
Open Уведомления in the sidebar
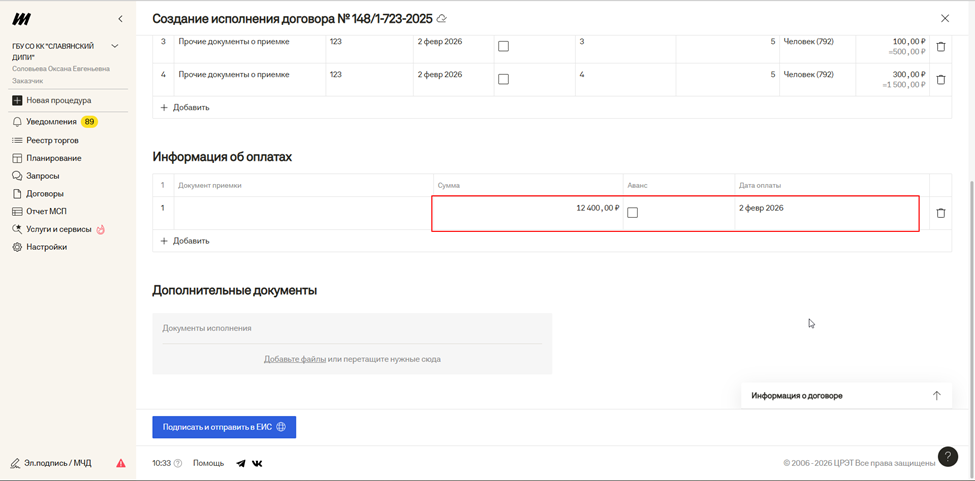click(51, 122)
